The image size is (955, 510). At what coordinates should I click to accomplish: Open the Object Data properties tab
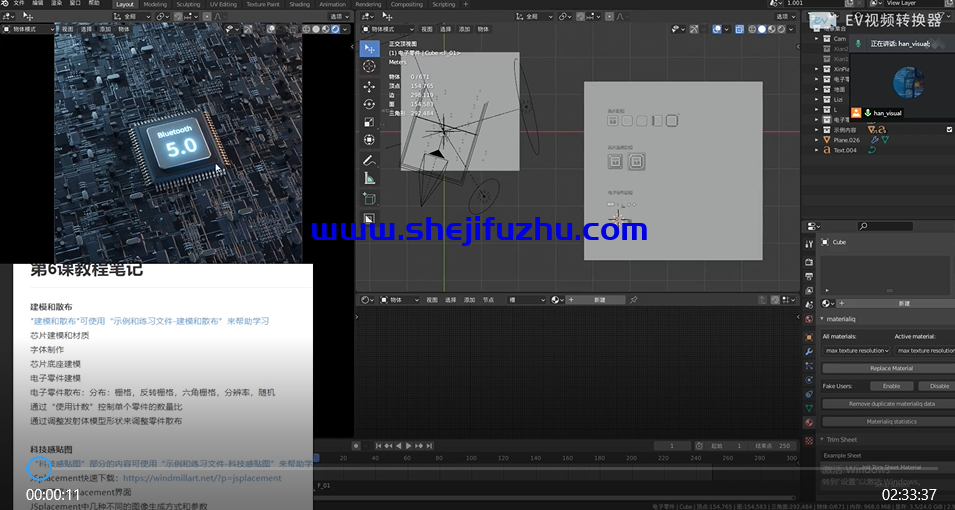click(x=809, y=408)
